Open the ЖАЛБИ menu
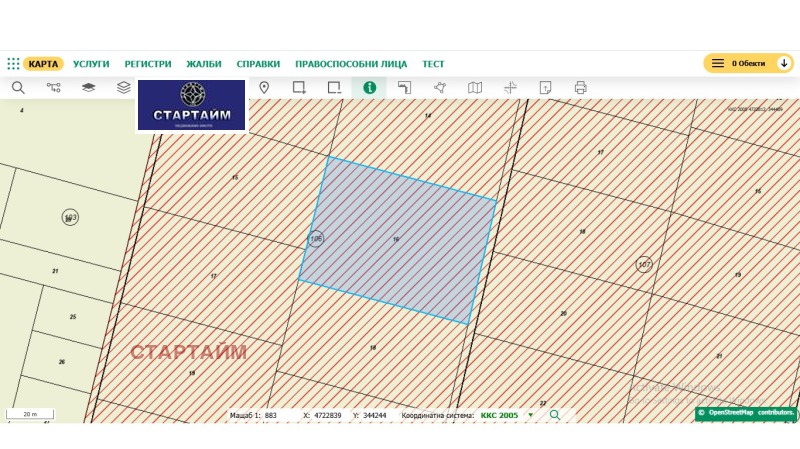Screen dimensions: 800x449 (x=204, y=64)
